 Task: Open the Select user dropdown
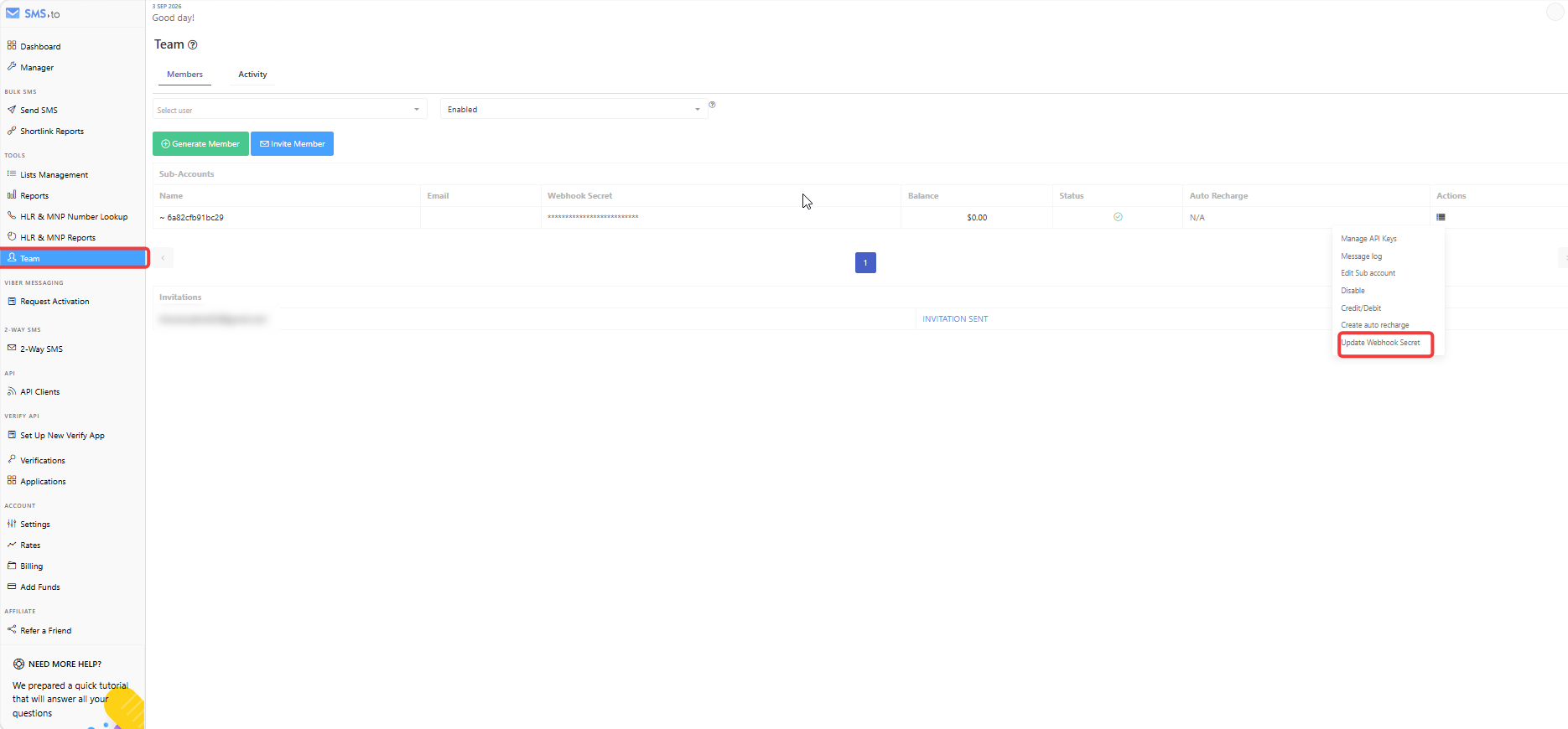point(289,109)
